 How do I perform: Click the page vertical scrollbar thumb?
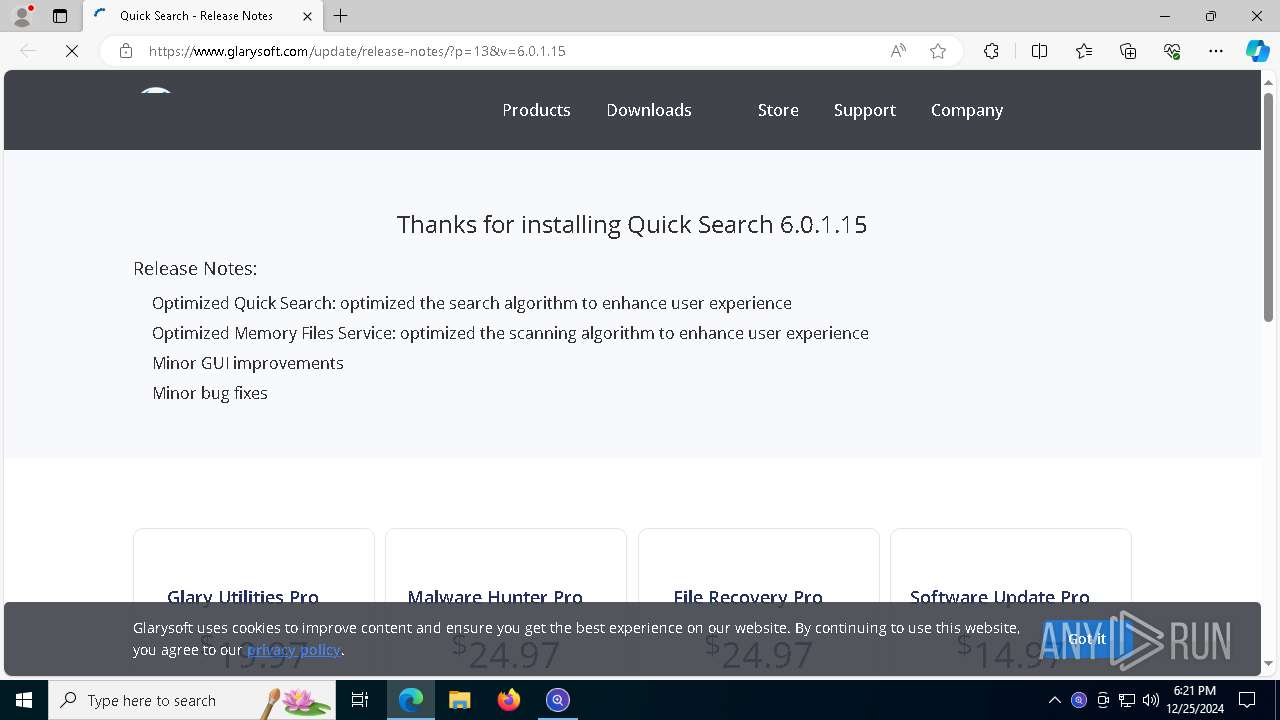1268,207
